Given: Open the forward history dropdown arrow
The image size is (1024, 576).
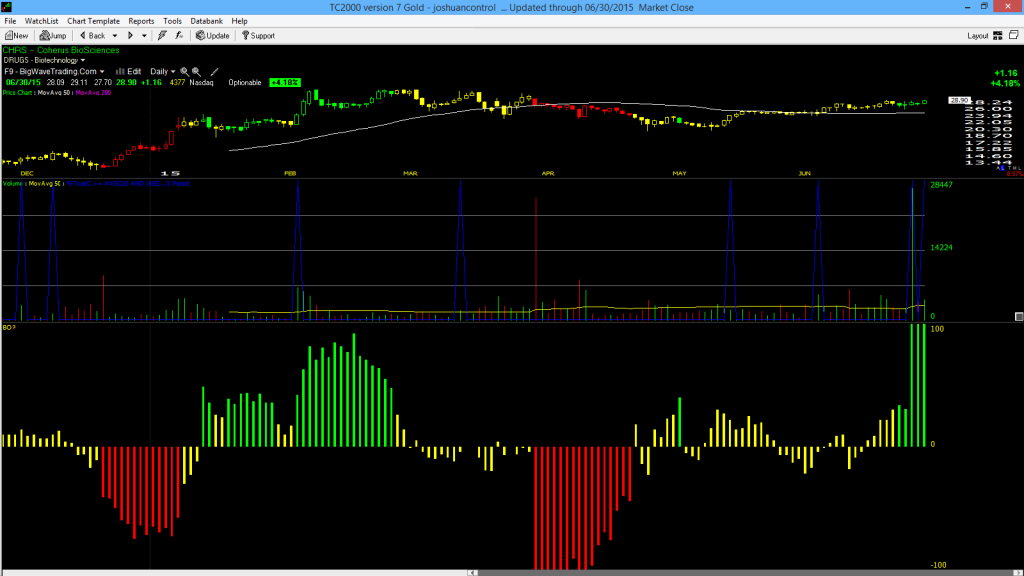Looking at the screenshot, I should (144, 36).
